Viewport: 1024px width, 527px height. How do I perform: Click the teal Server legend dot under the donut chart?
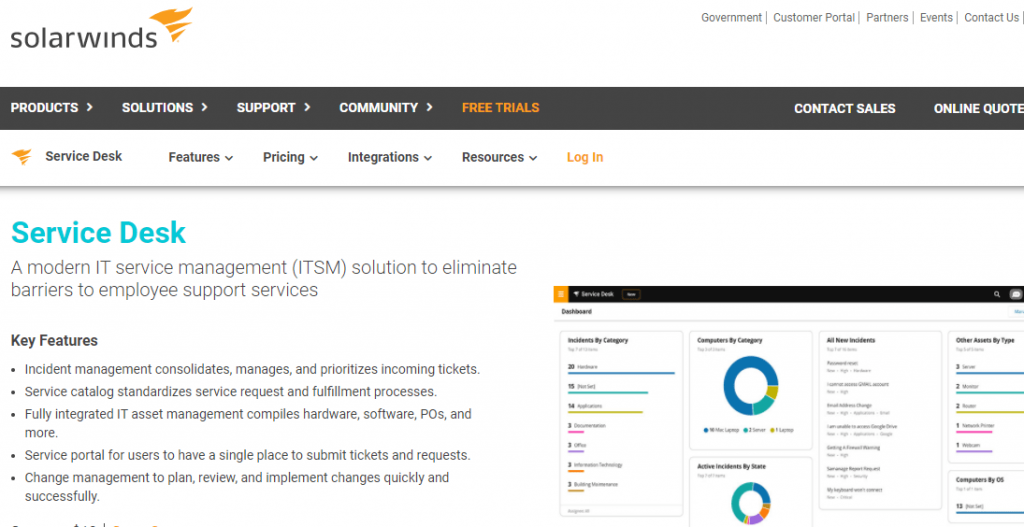(x=744, y=430)
